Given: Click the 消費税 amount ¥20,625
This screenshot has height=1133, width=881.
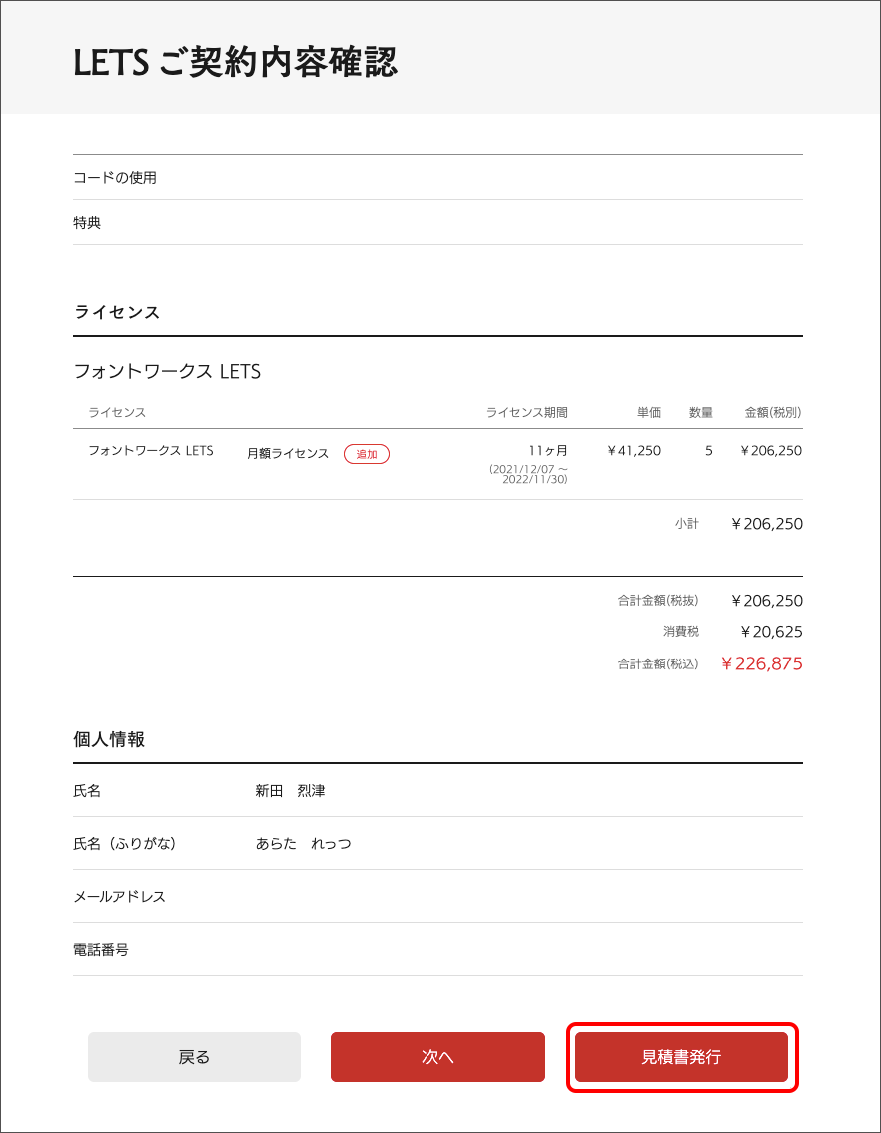Looking at the screenshot, I should coord(771,632).
